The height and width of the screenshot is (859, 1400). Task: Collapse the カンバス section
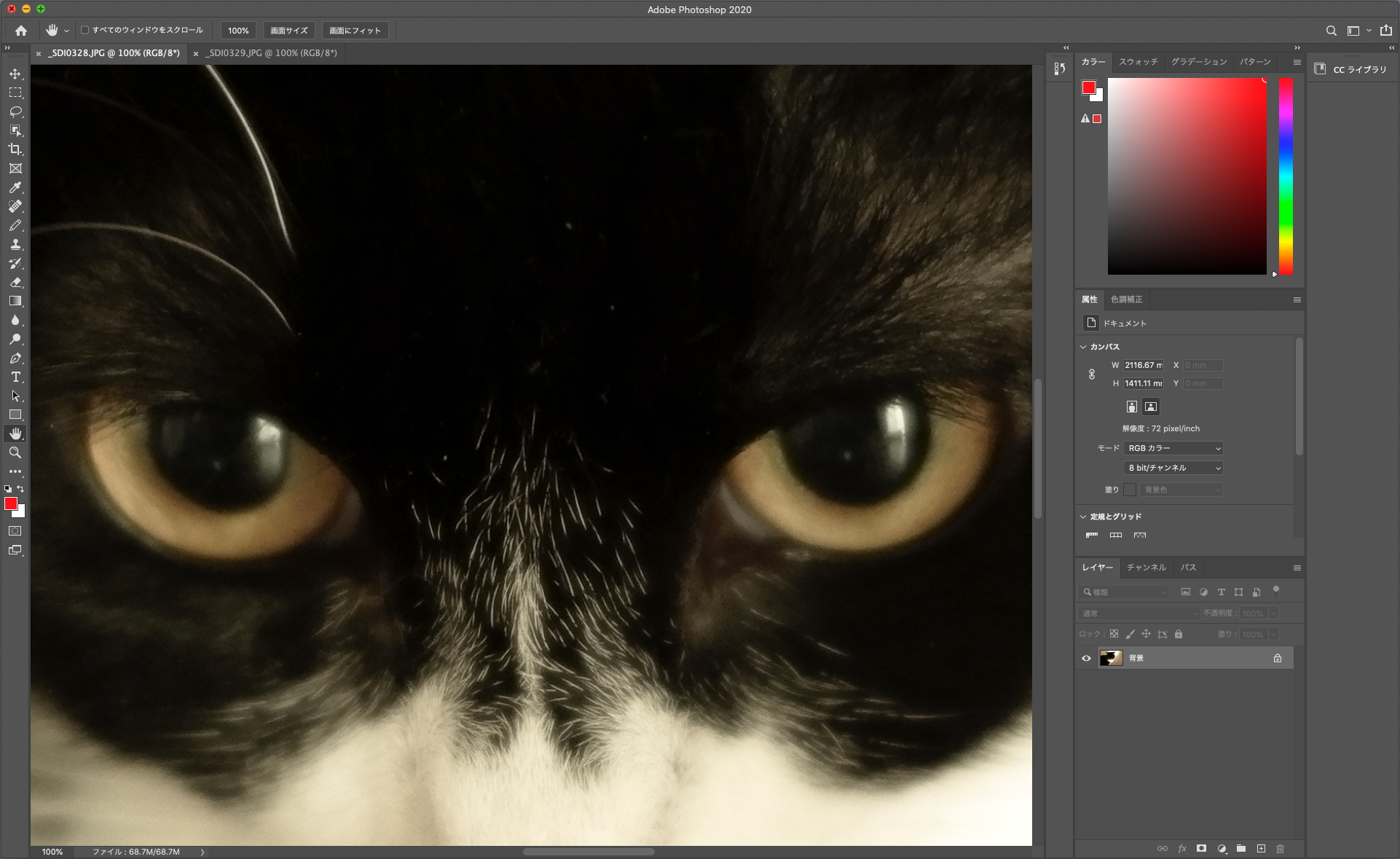coord(1083,347)
